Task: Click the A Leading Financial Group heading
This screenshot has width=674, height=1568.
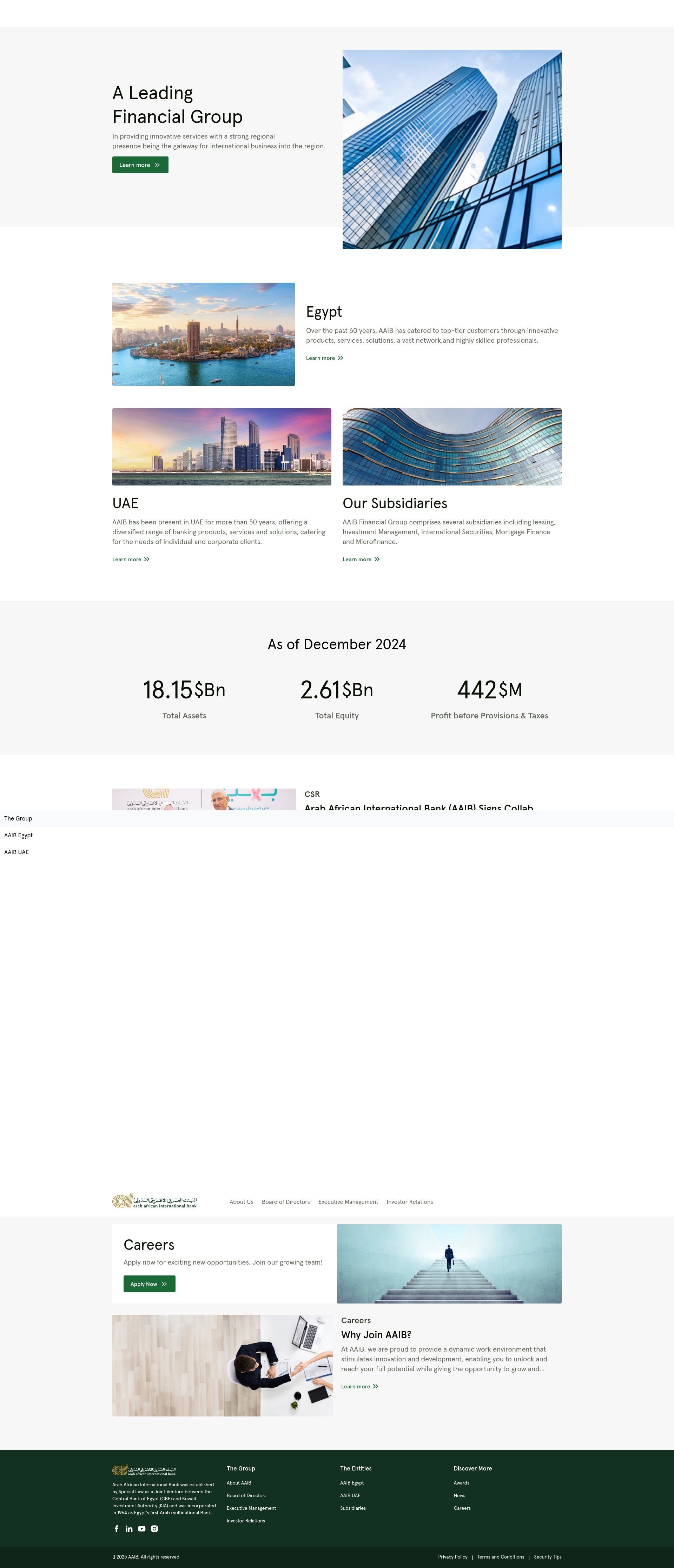Action: tap(177, 105)
